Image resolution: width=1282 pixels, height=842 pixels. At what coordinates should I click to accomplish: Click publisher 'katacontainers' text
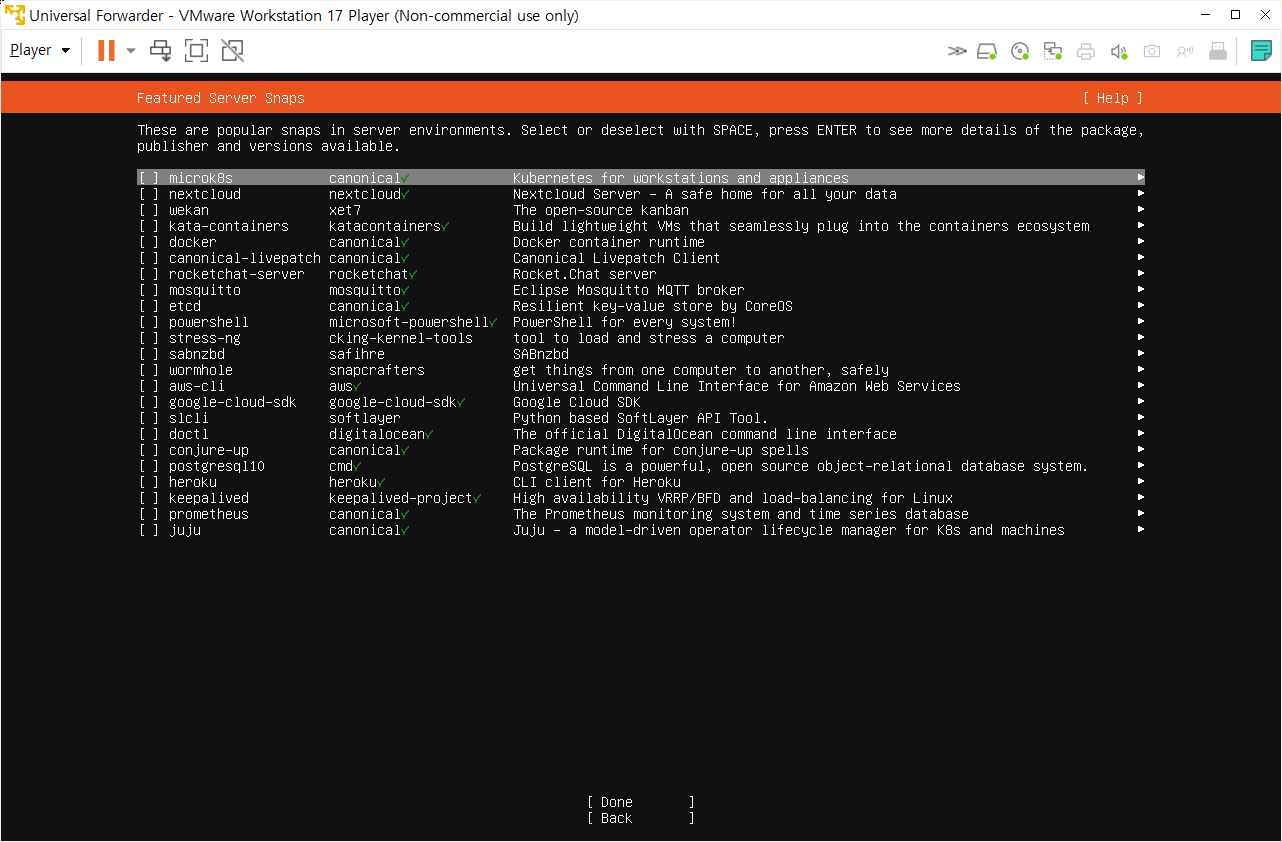point(385,226)
